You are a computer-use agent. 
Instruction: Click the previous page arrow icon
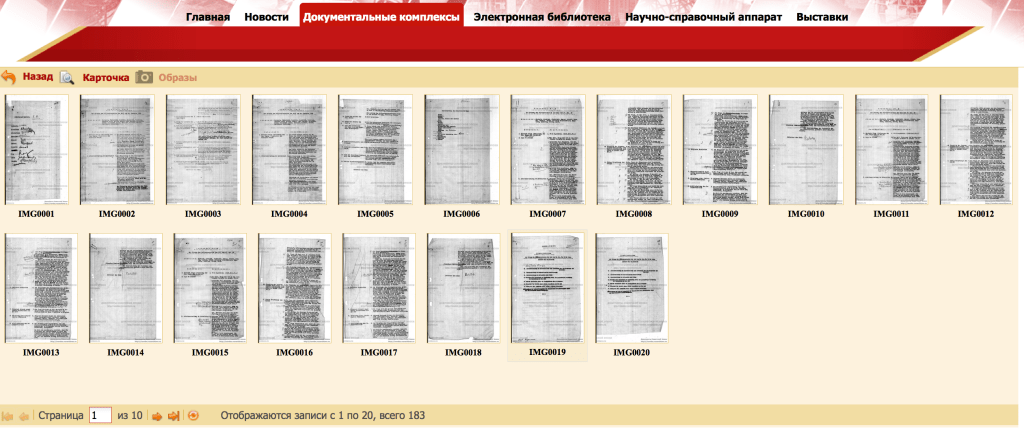click(x=24, y=415)
